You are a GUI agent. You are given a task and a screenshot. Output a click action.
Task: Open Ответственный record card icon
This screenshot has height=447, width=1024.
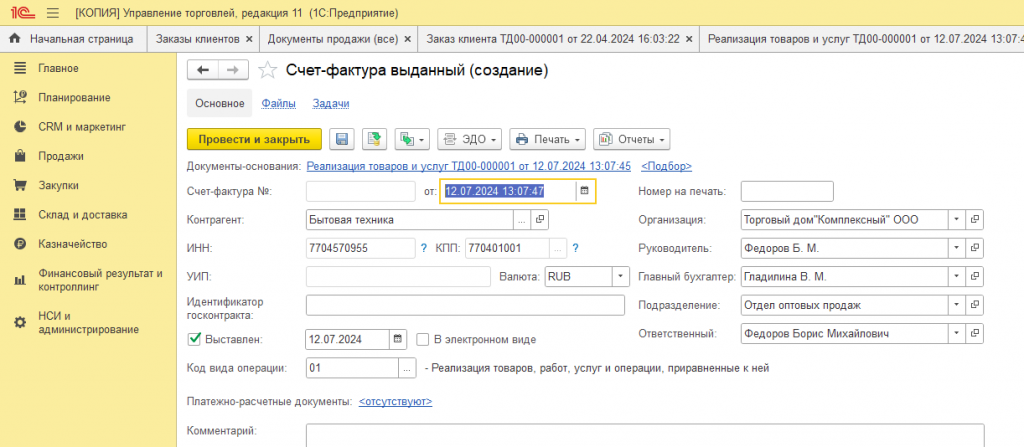pyautogui.click(x=974, y=334)
